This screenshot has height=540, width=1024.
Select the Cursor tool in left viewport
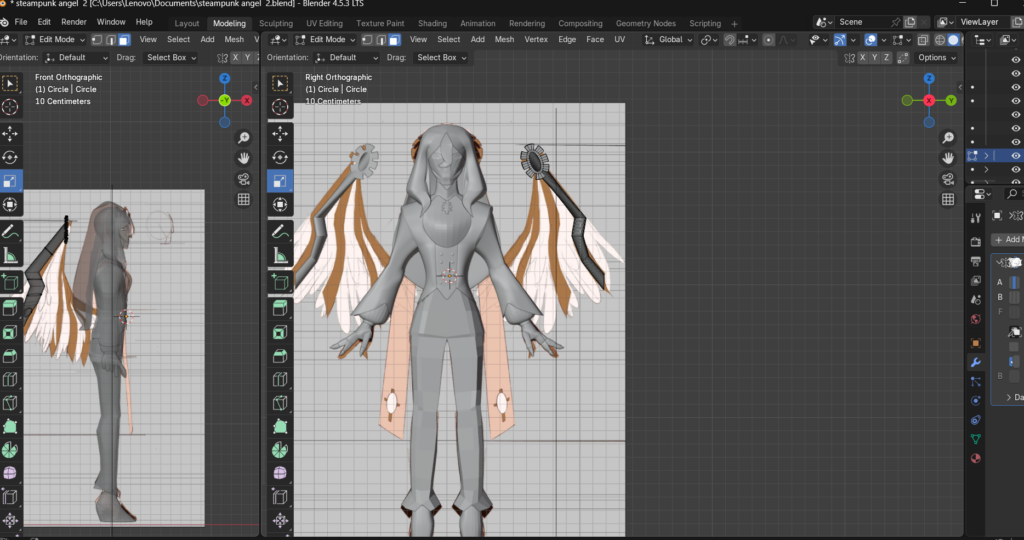point(11,107)
